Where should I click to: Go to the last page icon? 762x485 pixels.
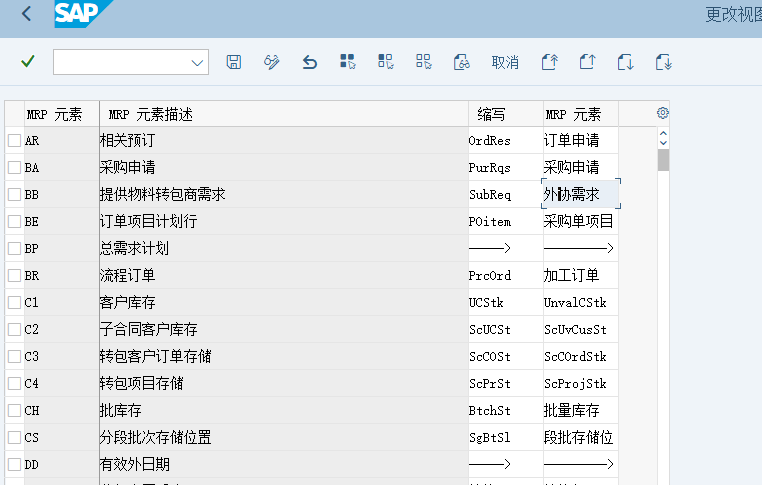(663, 62)
